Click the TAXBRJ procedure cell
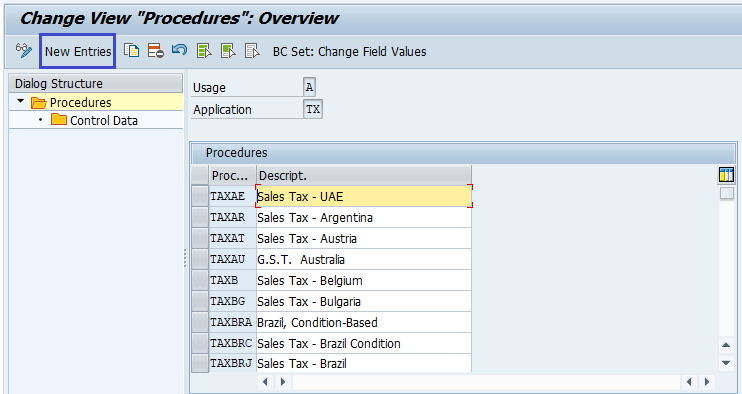Screen dimensions: 742x394 [232, 363]
